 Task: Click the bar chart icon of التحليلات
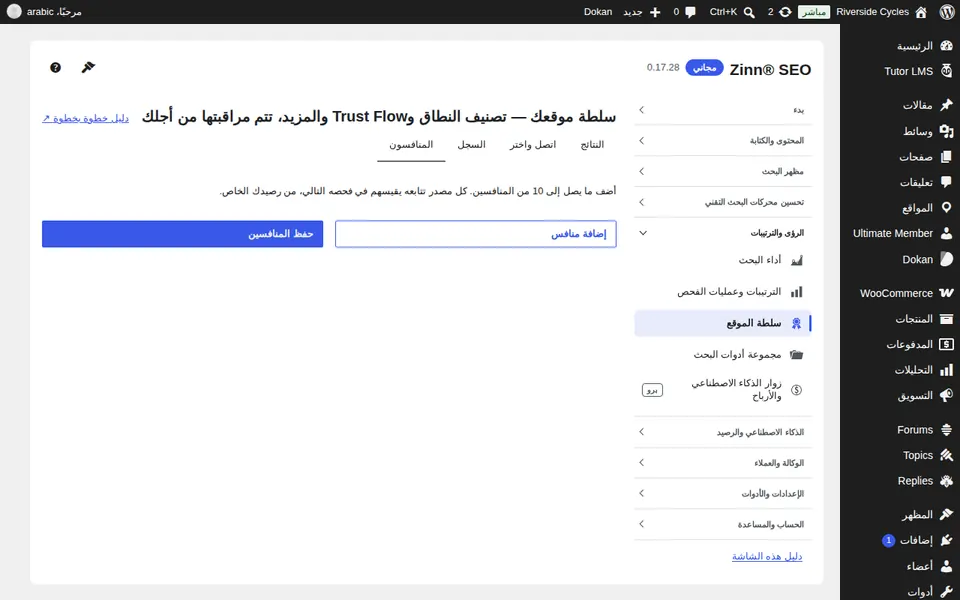point(947,370)
